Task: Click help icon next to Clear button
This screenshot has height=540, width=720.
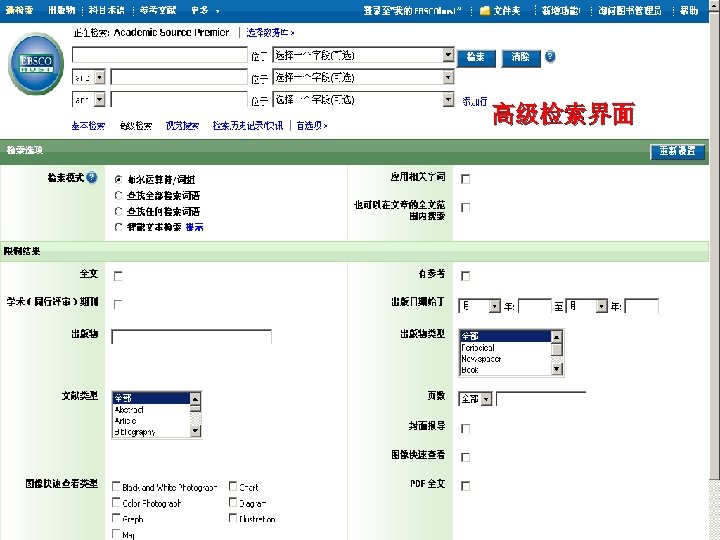Action: point(550,56)
